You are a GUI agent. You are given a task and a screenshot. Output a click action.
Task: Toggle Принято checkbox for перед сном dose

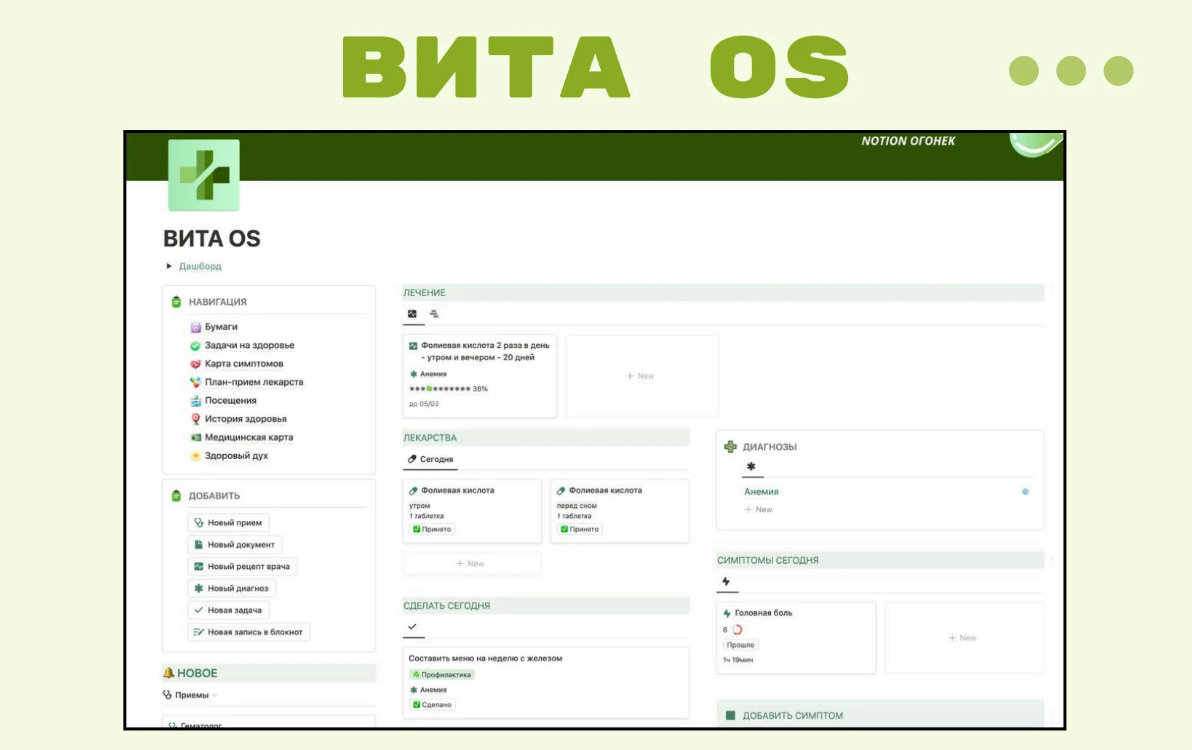click(564, 529)
